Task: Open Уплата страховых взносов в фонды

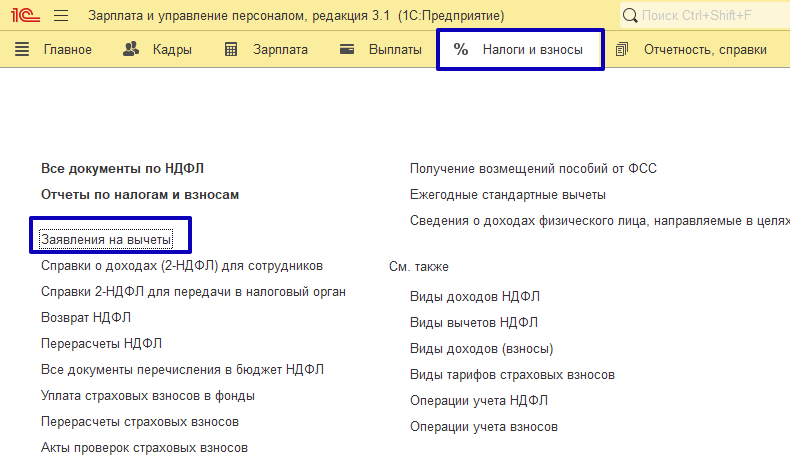Action: tap(147, 396)
